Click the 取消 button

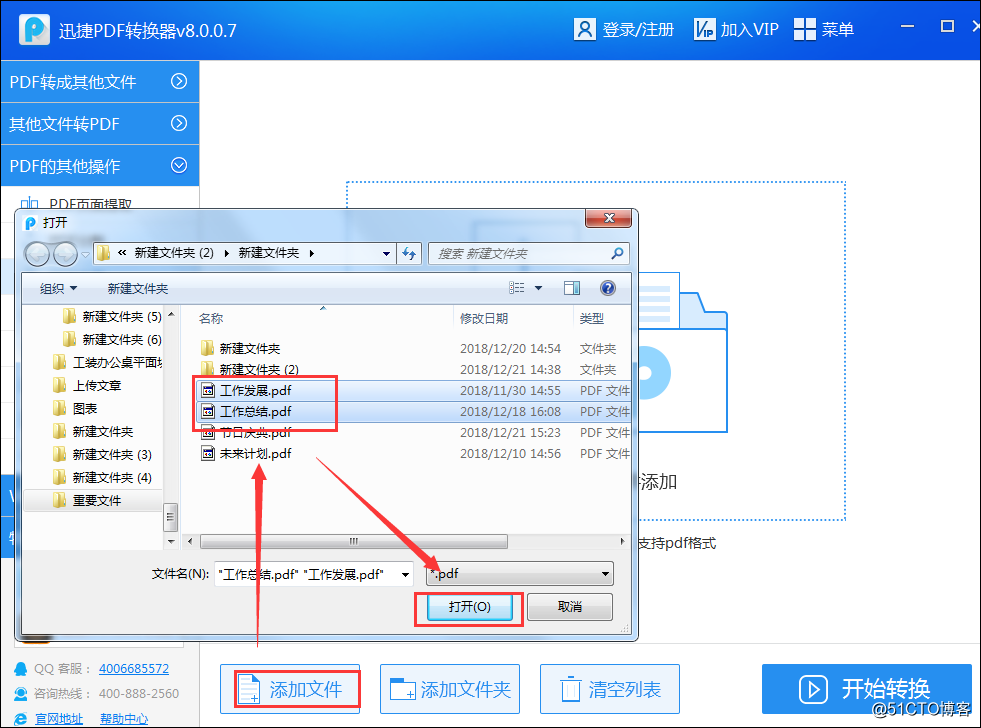pyautogui.click(x=569, y=607)
